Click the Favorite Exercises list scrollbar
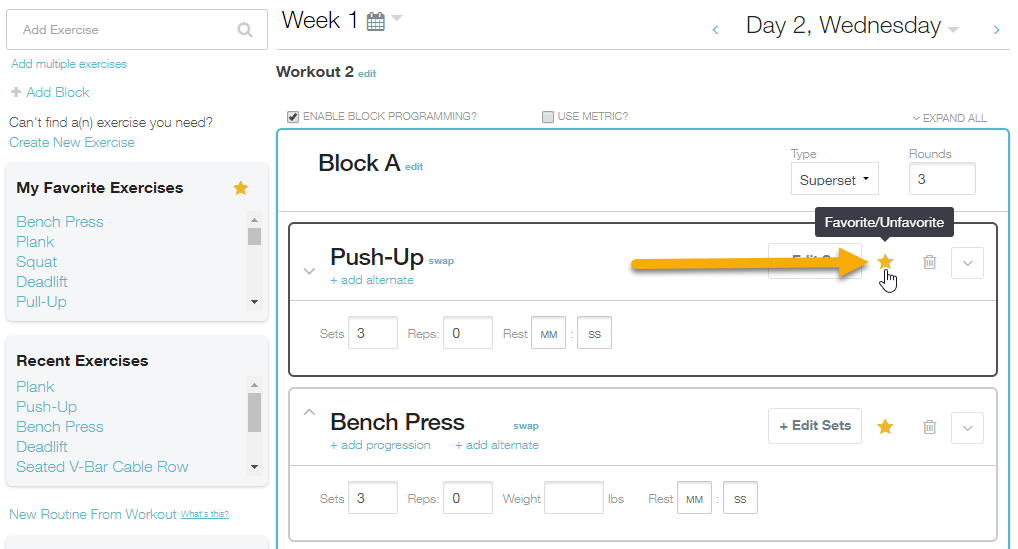Image resolution: width=1018 pixels, height=549 pixels. click(x=254, y=260)
